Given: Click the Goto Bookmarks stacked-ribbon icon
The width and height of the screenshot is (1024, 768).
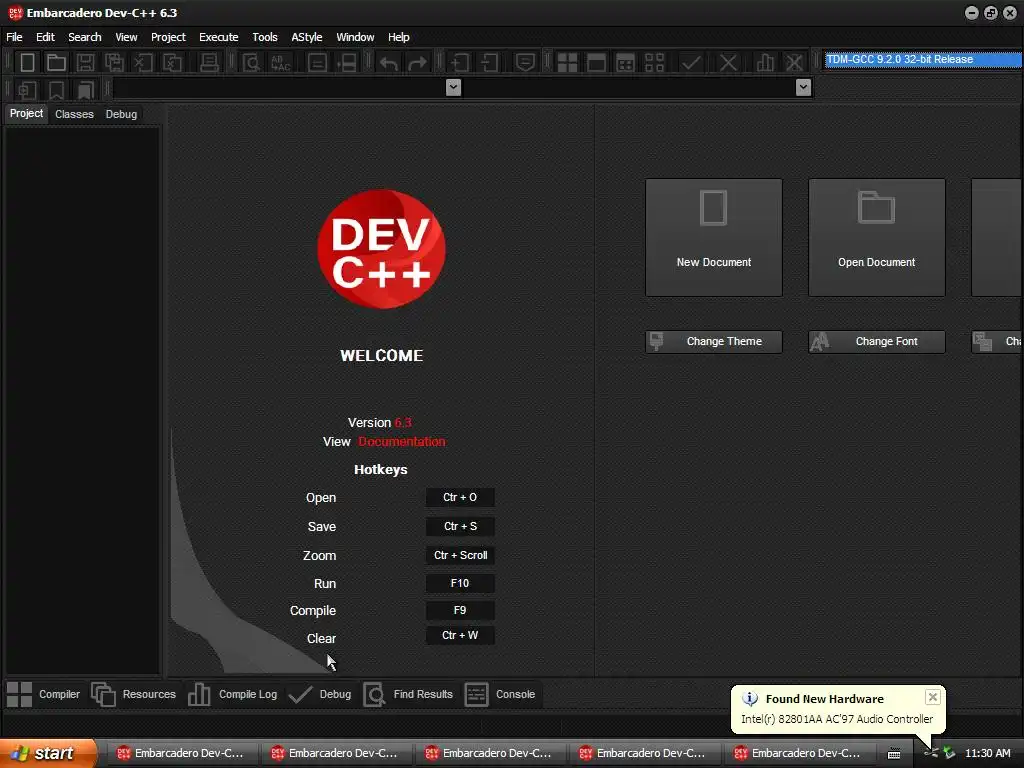Looking at the screenshot, I should point(86,89).
